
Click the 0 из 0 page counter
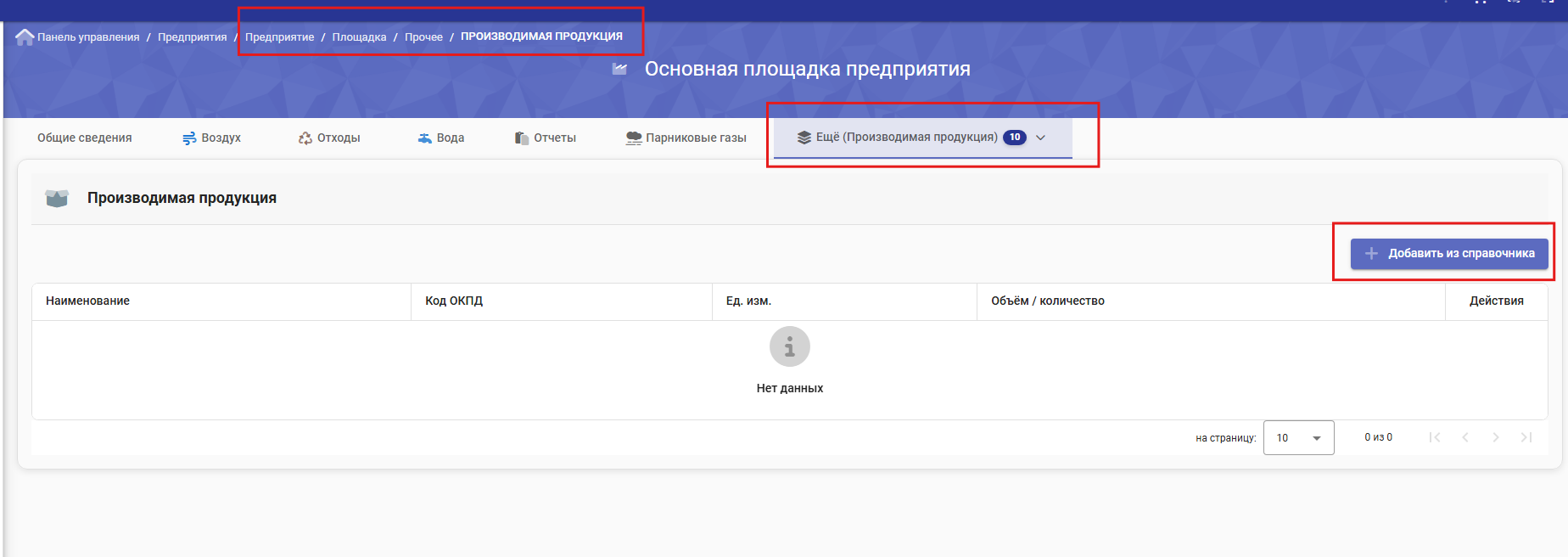(1379, 437)
